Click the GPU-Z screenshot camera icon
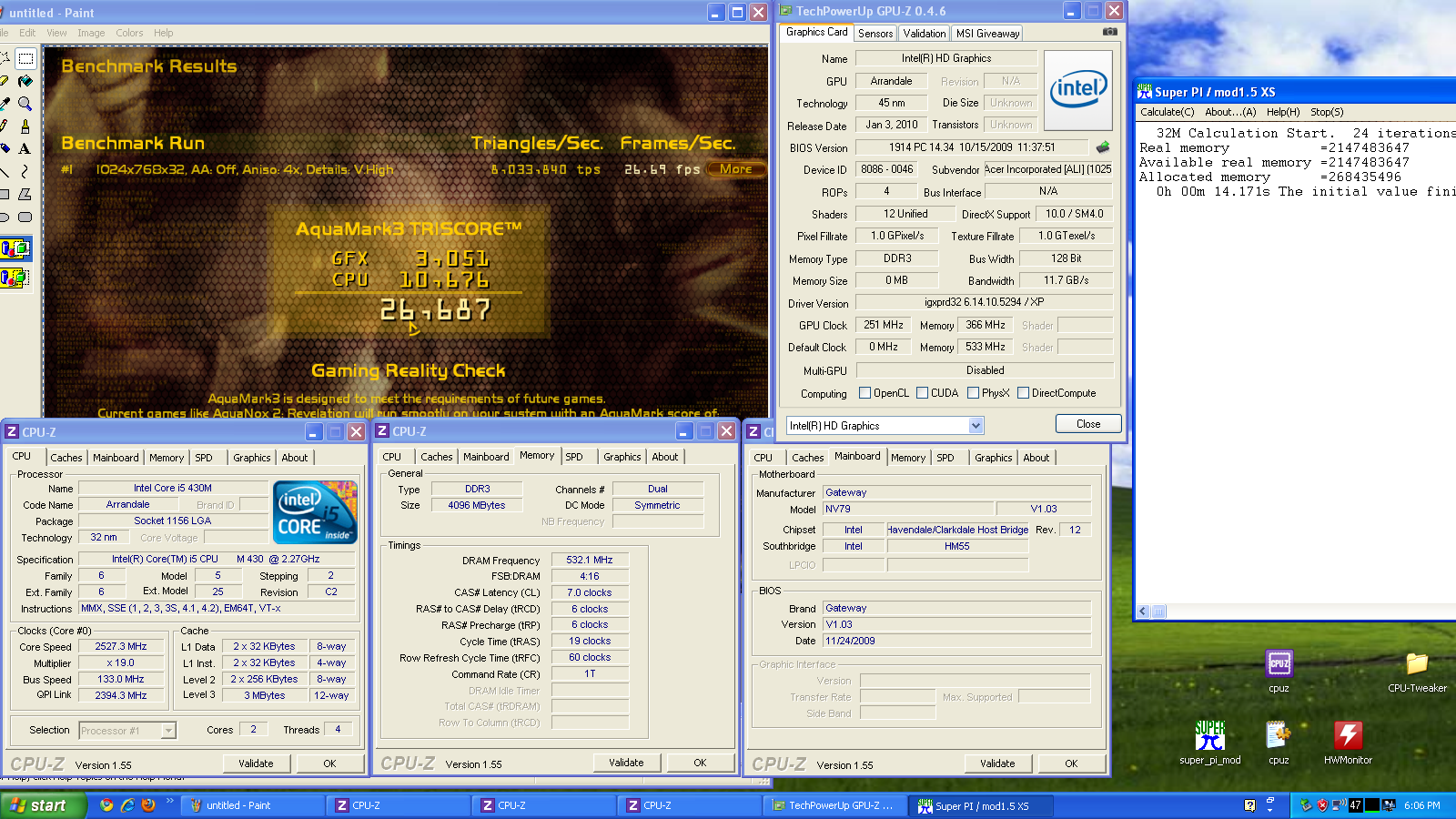Viewport: 1456px width, 819px height. [1110, 32]
